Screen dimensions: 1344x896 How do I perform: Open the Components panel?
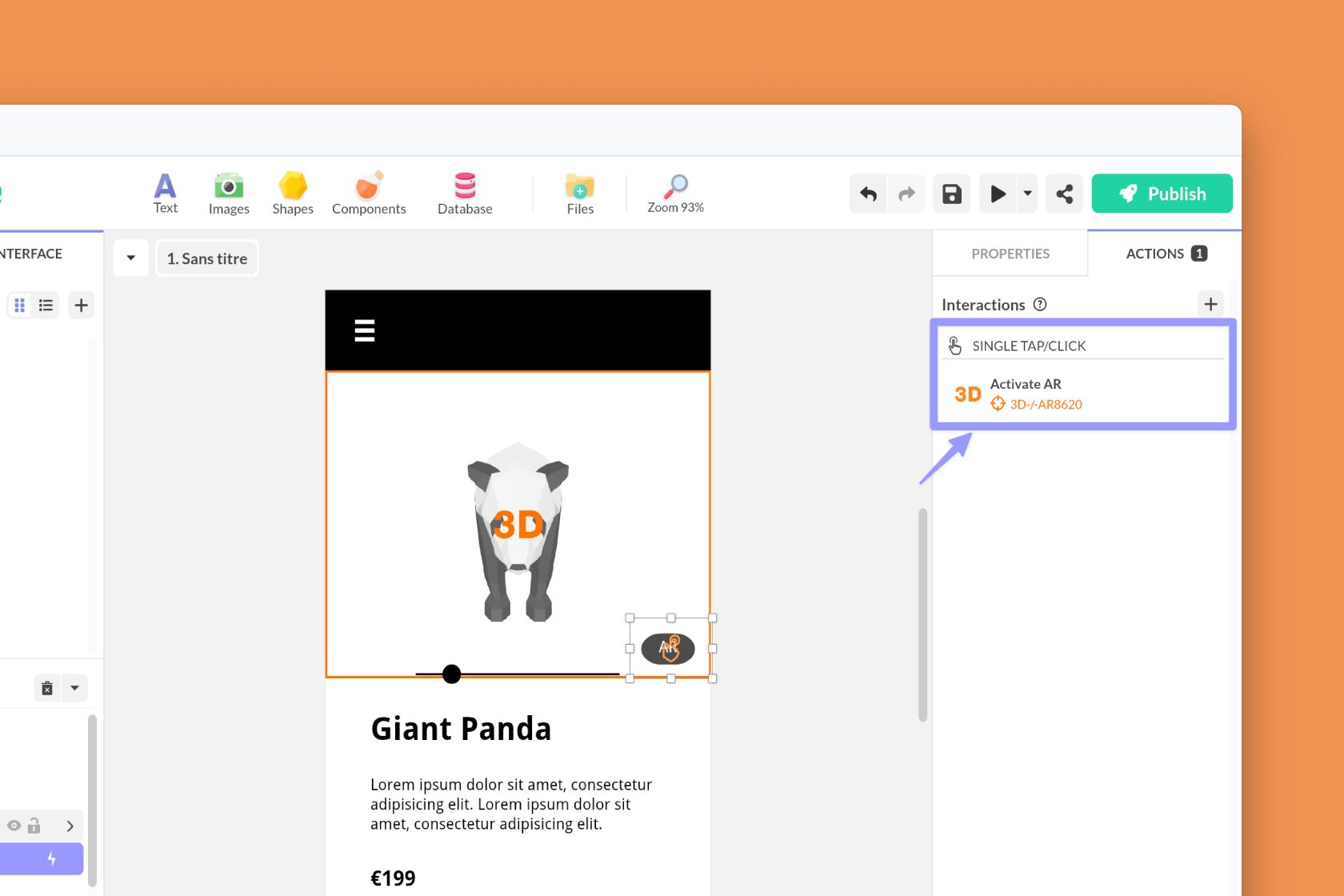coord(368,192)
